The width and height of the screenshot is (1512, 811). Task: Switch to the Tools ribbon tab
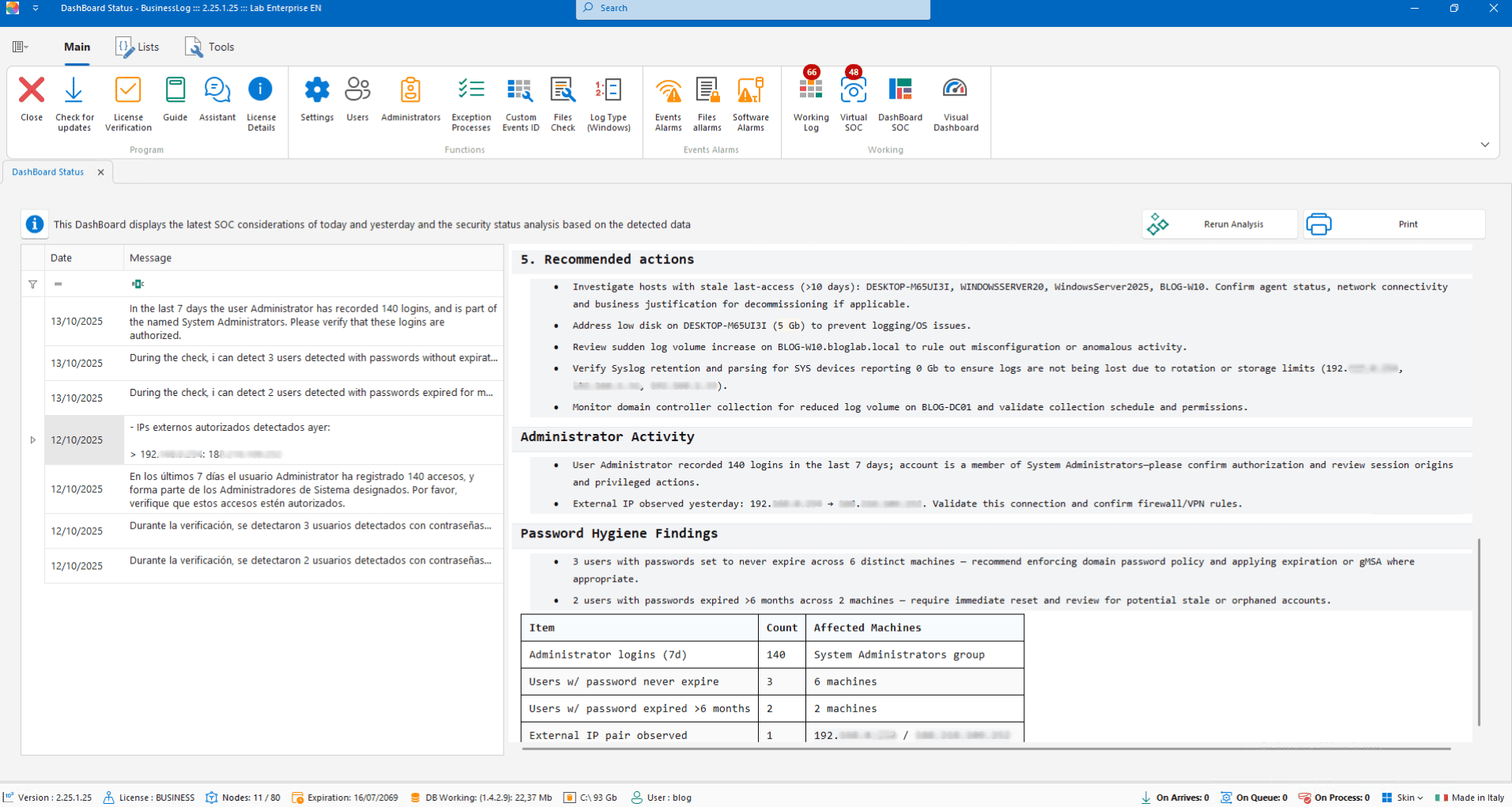click(x=210, y=47)
